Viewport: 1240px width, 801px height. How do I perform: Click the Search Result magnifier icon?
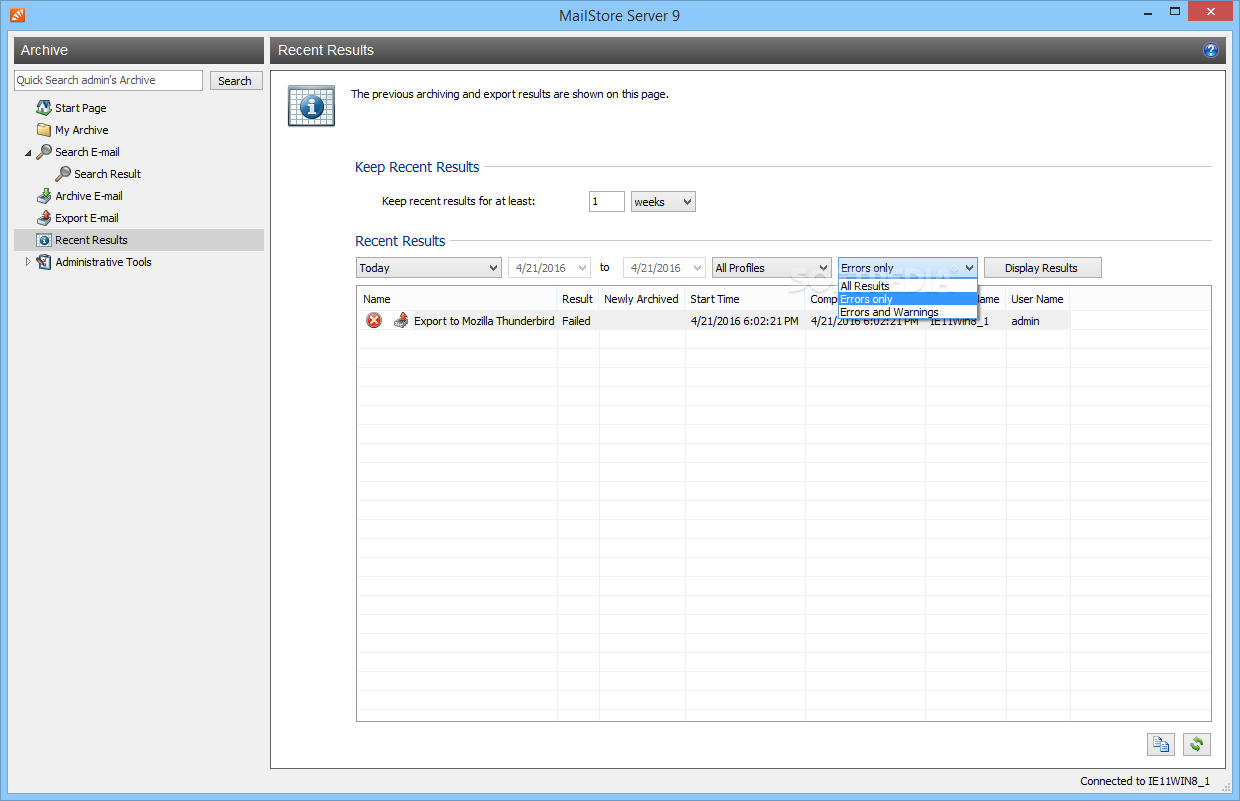63,174
